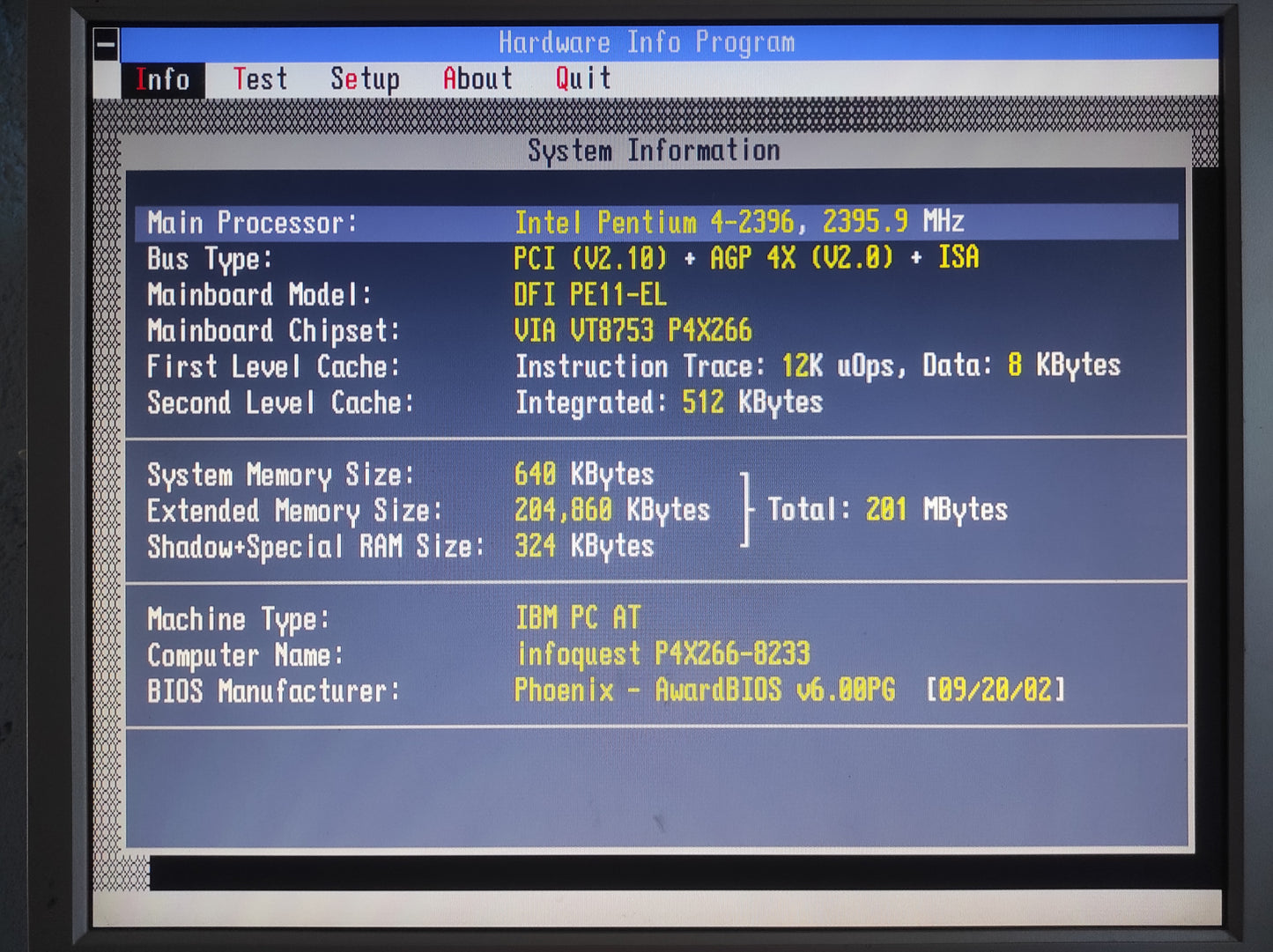Select the First Level Cache row
Viewport: 1273px width, 952px height.
click(x=633, y=366)
